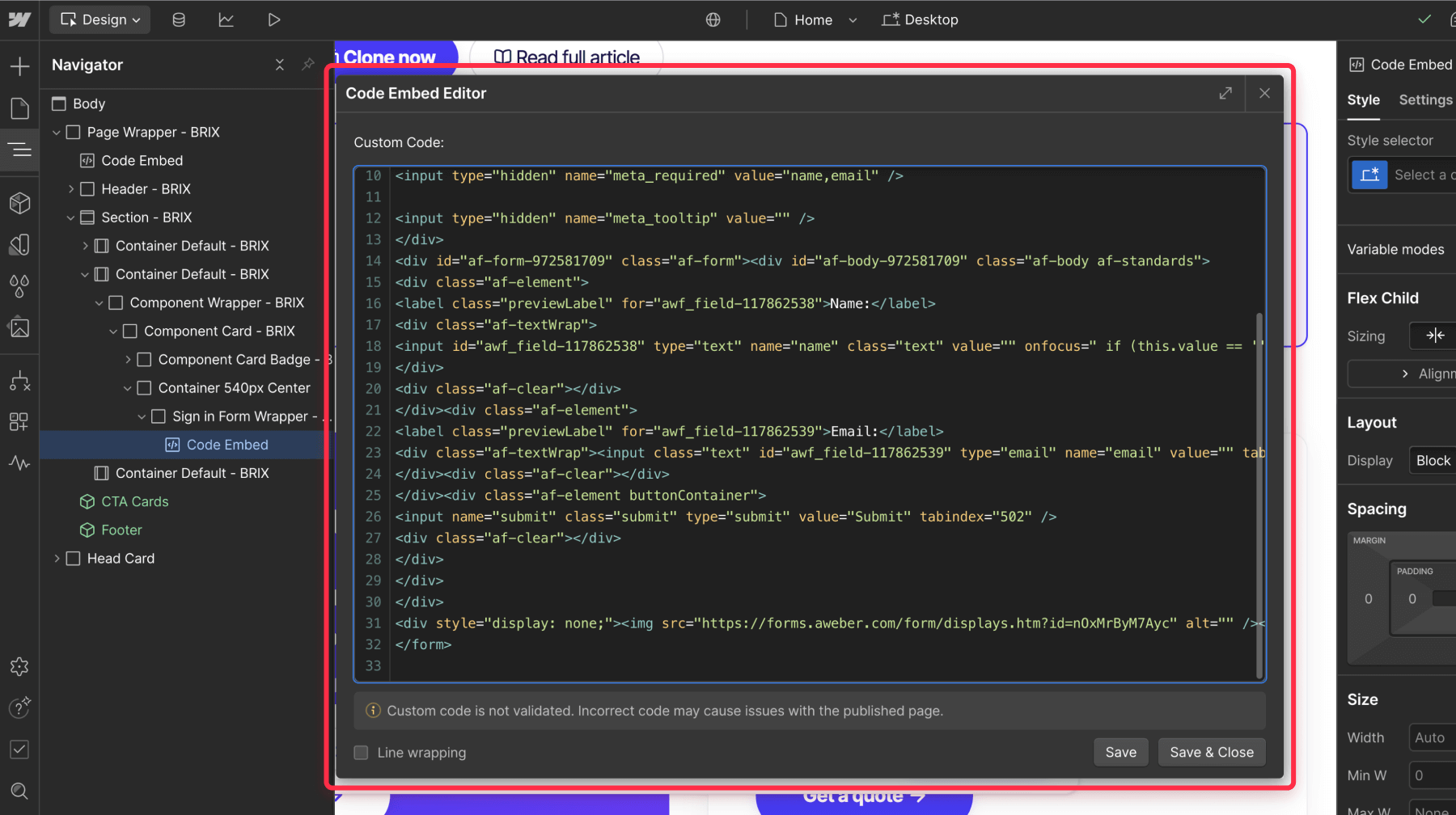Screen dimensions: 1456x815
Task: Switch to the Style tab
Action: pos(1364,100)
